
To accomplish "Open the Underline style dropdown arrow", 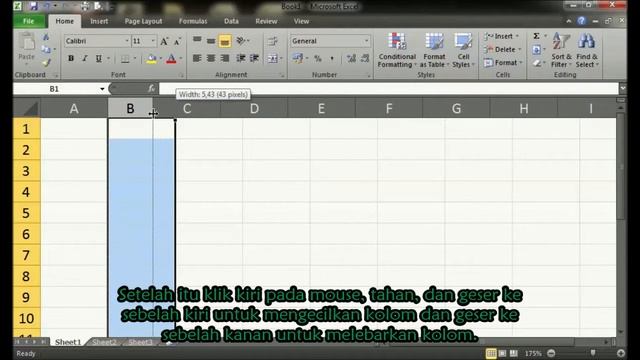I will pos(109,58).
